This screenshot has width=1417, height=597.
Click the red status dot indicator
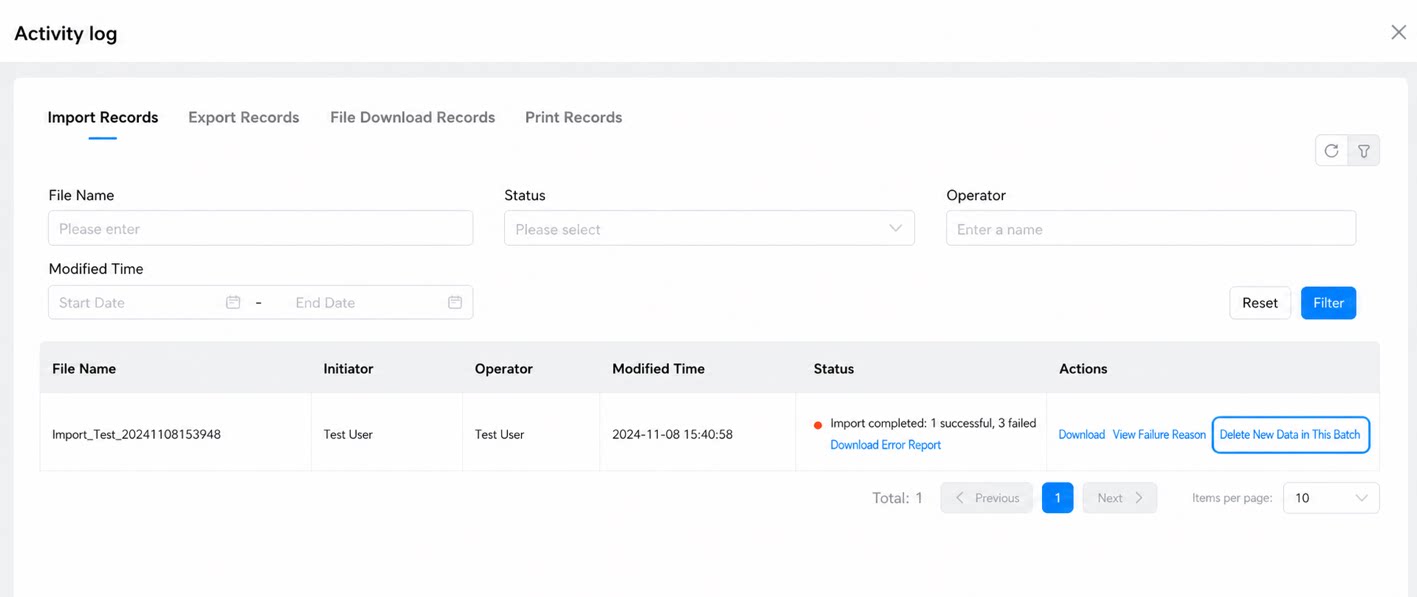pos(818,425)
